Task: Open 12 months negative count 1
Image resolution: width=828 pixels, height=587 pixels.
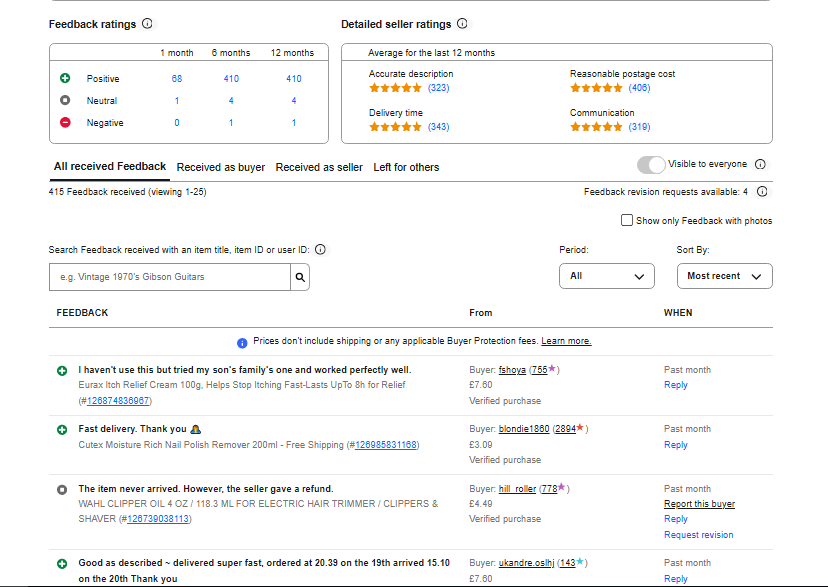Action: pos(294,123)
